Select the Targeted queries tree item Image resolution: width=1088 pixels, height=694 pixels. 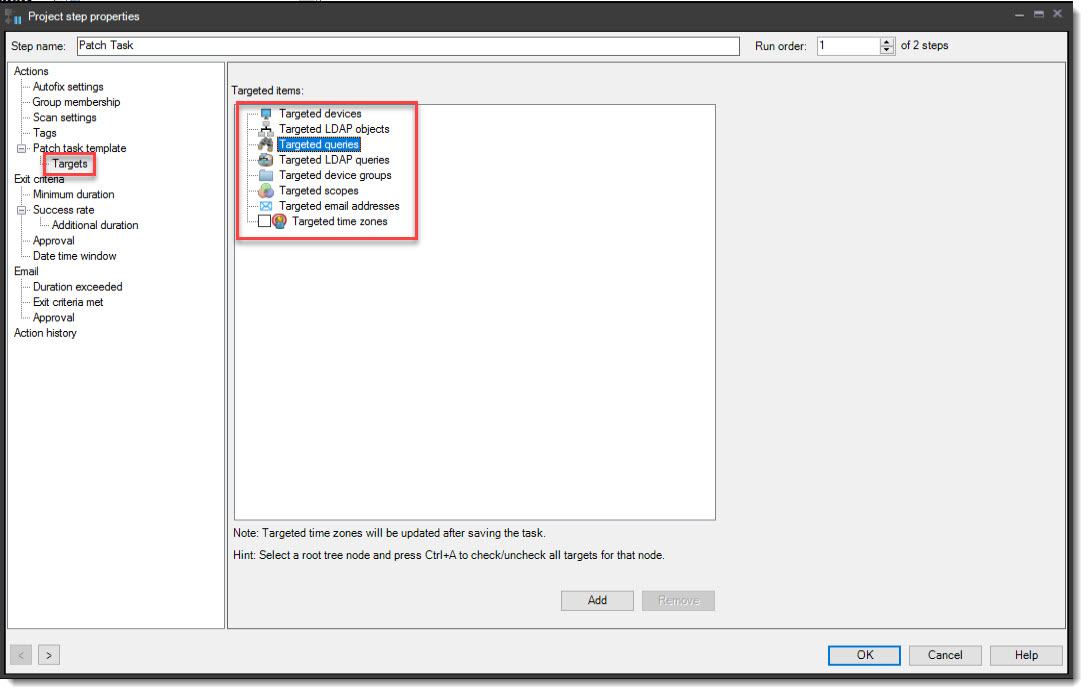tap(317, 144)
